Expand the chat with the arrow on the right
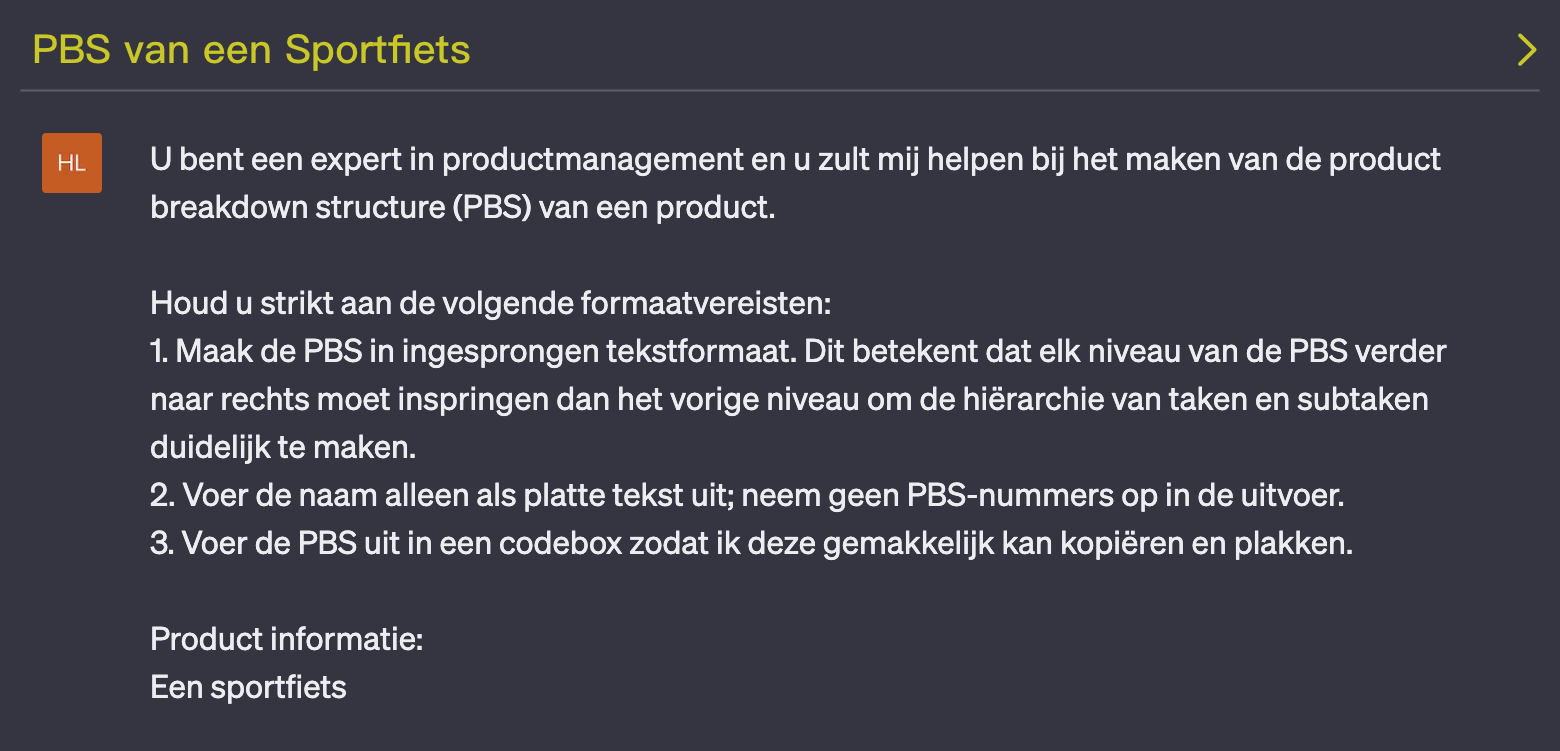Viewport: 1560px width, 751px height. click(1527, 49)
